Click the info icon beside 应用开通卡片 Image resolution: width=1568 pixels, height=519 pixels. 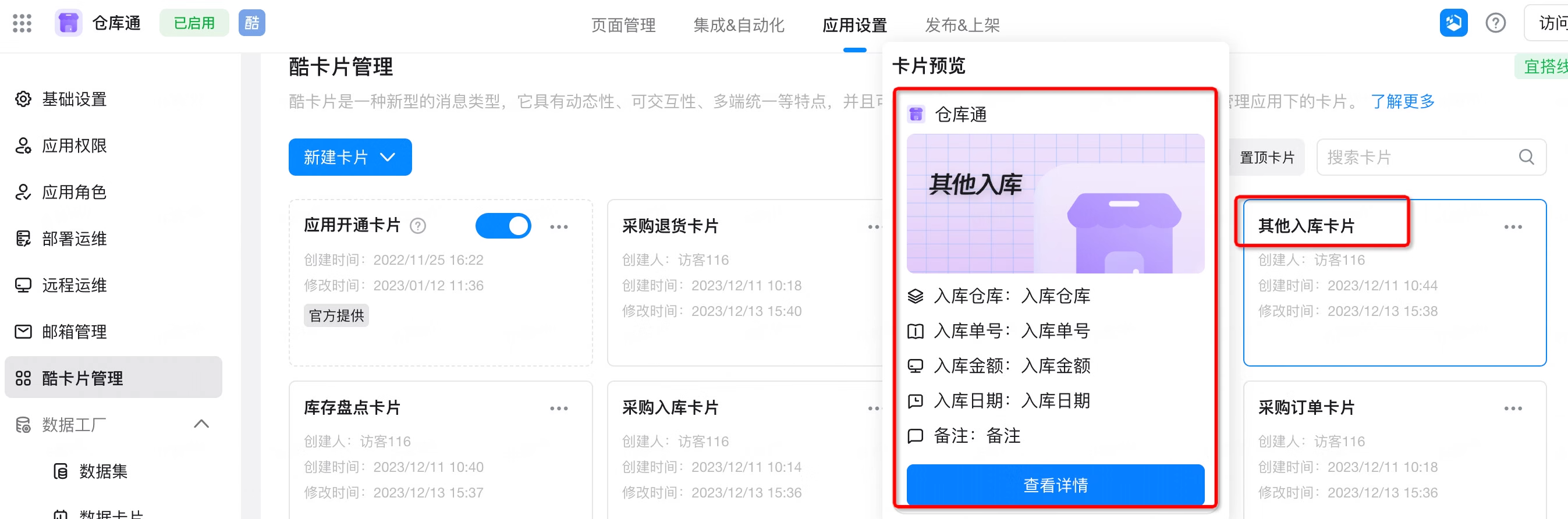tap(417, 226)
